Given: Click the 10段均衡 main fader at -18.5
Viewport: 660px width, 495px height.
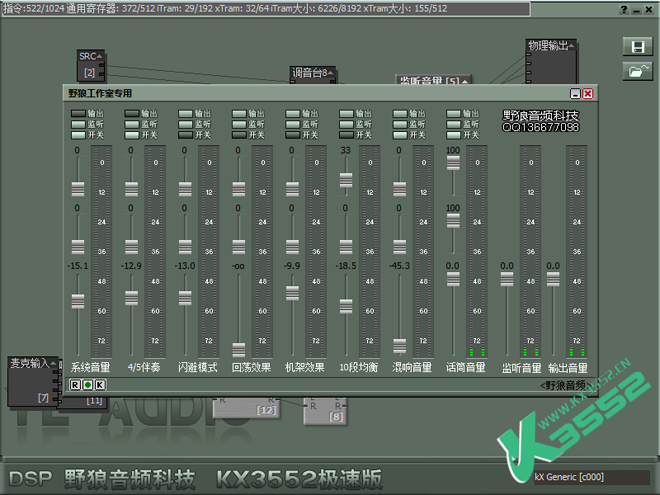Looking at the screenshot, I should 346,306.
